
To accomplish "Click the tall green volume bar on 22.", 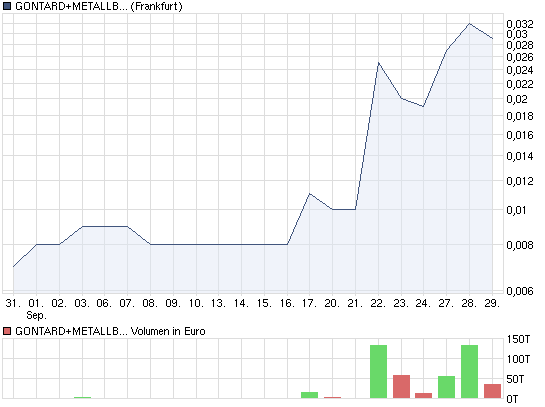I will pos(379,372).
